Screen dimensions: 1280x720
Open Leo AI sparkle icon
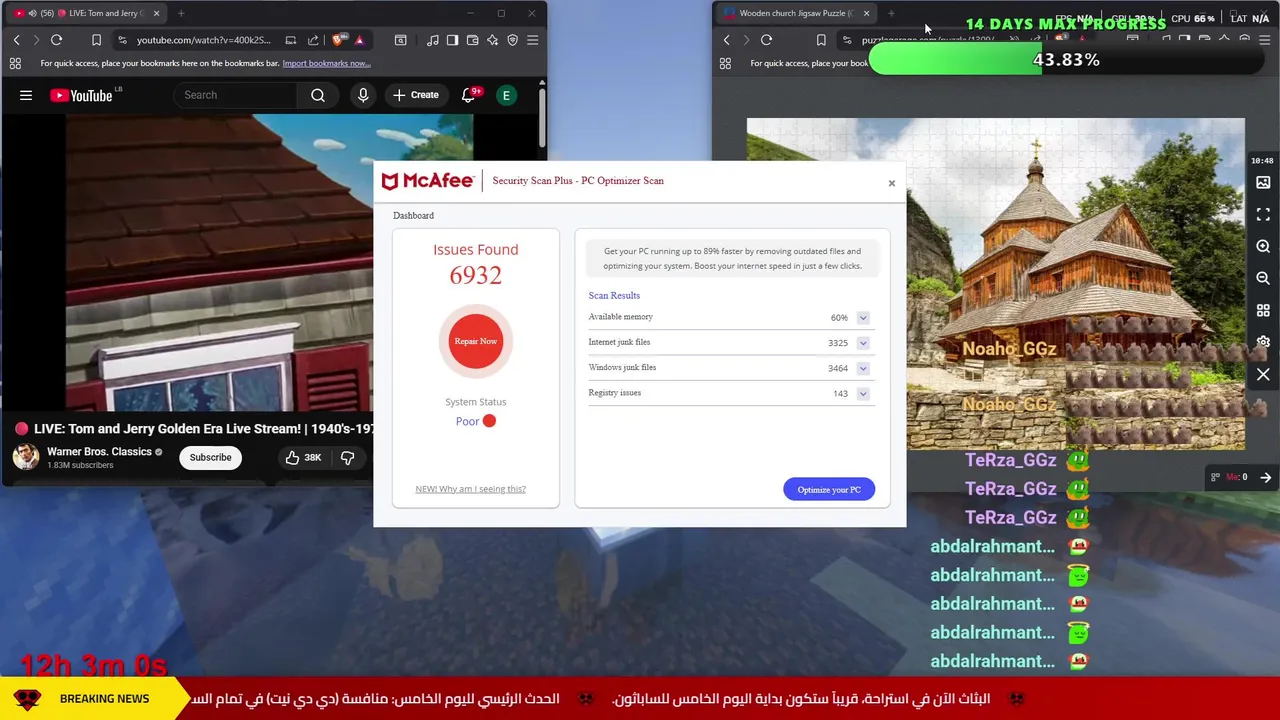pos(492,40)
